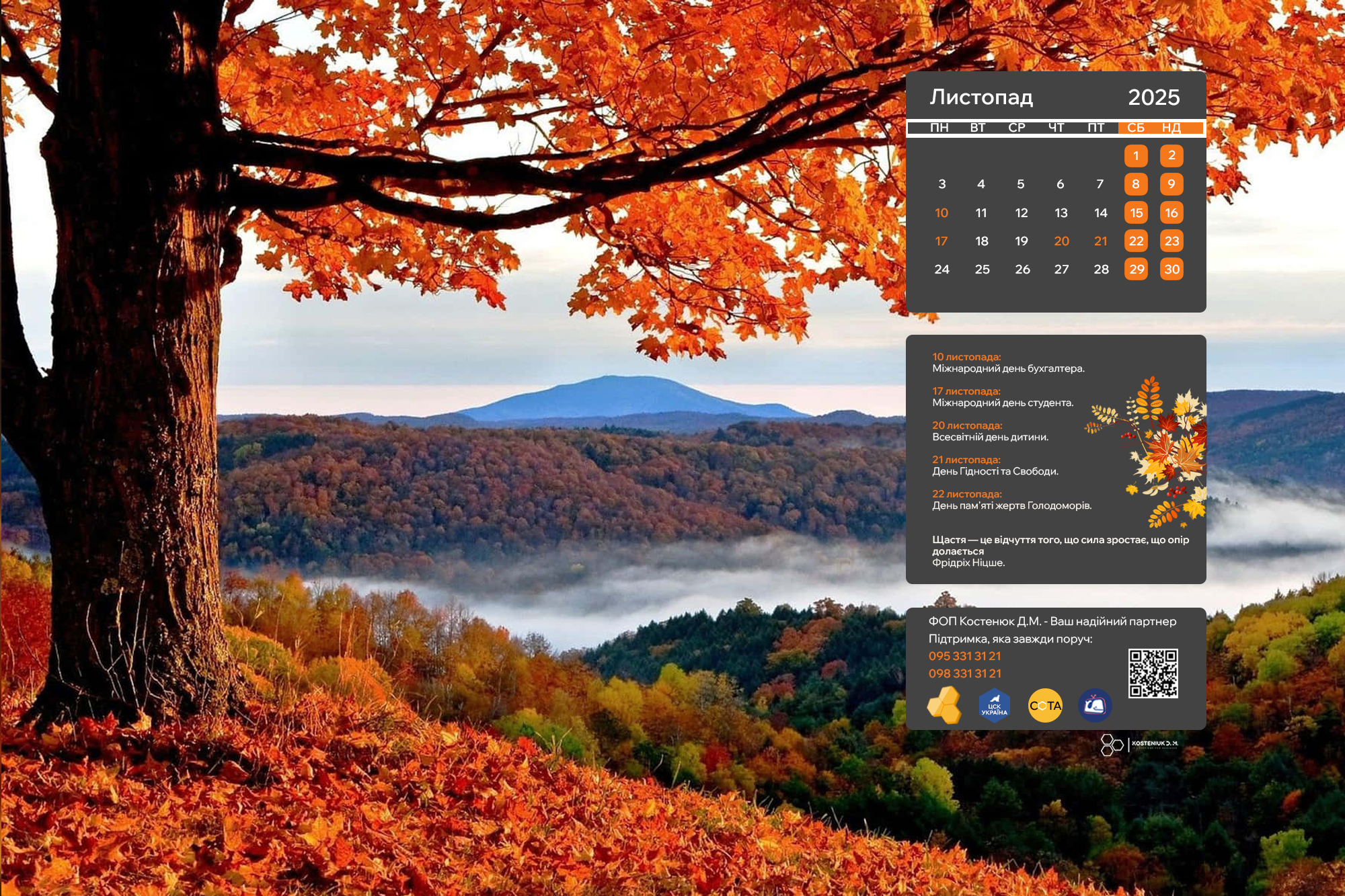Click the dark blue whale TV icon
The width and height of the screenshot is (1345, 896).
coord(1094,706)
